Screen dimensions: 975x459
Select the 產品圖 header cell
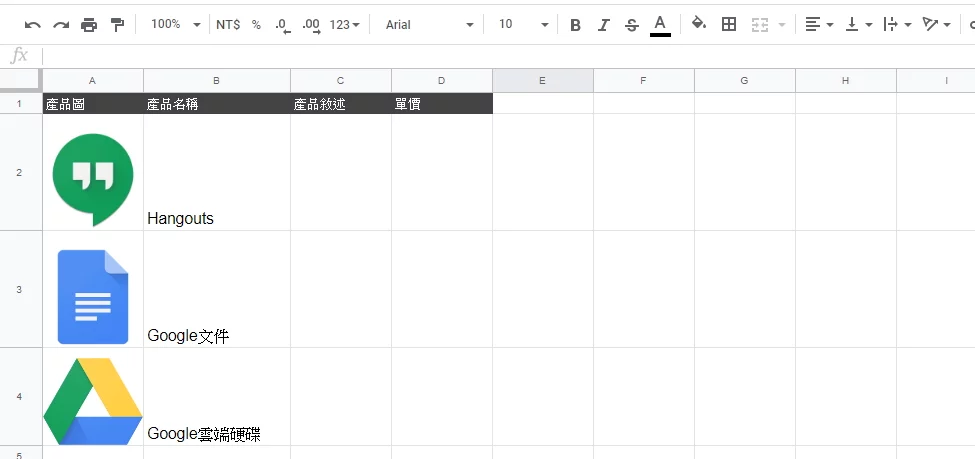point(93,103)
